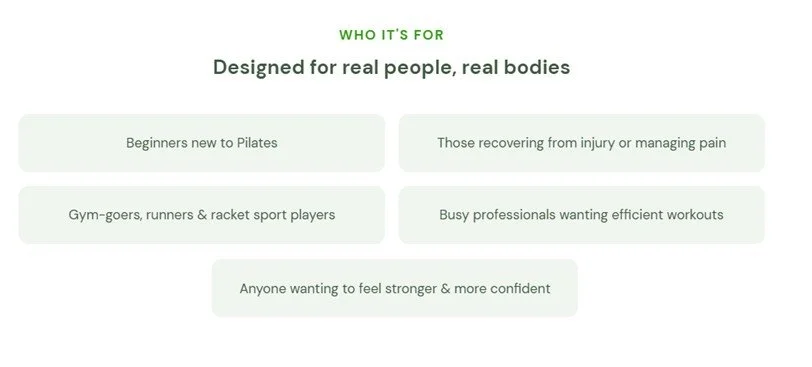812x367 pixels.
Task: Click the 'Designed for real people, real bodies' heading
Action: (392, 68)
